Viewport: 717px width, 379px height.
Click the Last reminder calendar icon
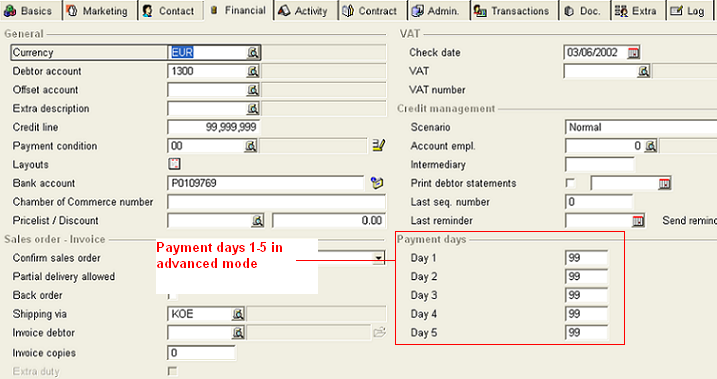pyautogui.click(x=637, y=221)
